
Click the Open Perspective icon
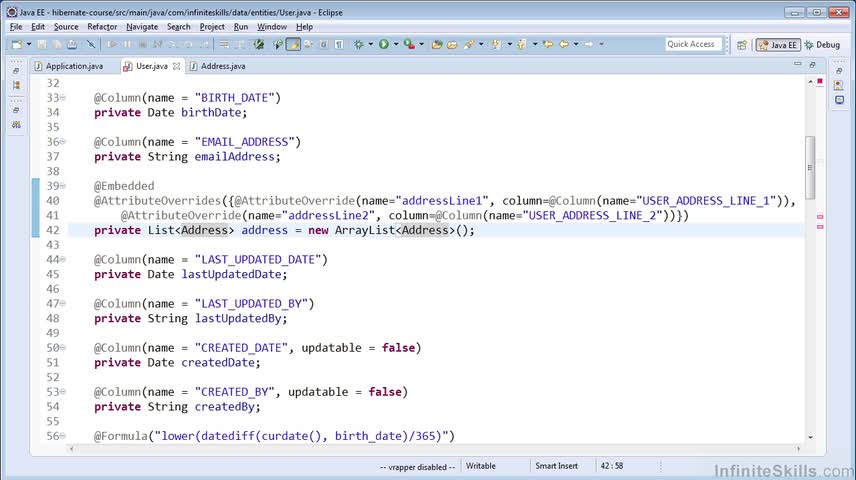tap(741, 45)
